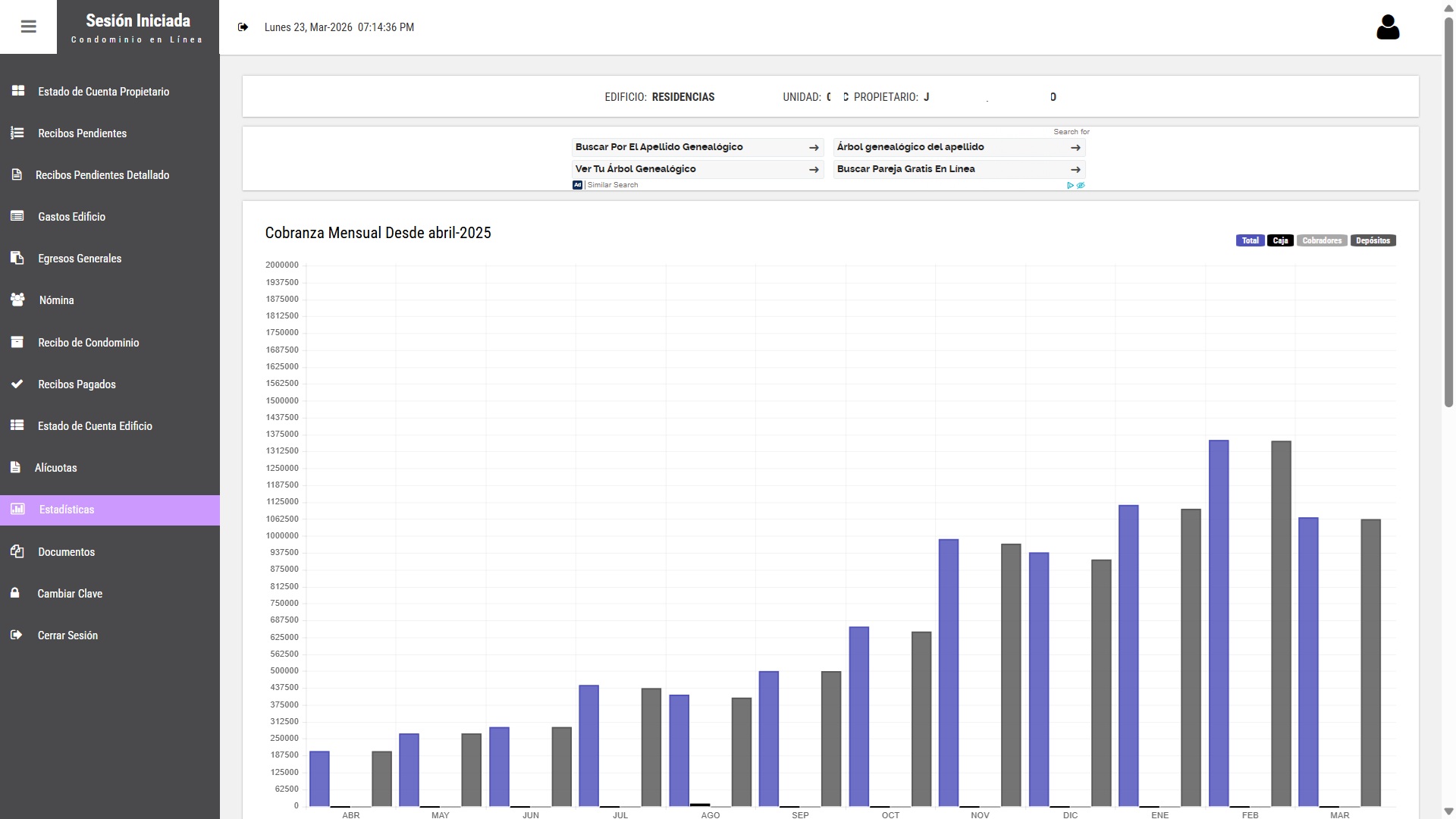The height and width of the screenshot is (819, 1456).
Task: Click the page vertical scrollbar thumb
Action: point(1448,212)
